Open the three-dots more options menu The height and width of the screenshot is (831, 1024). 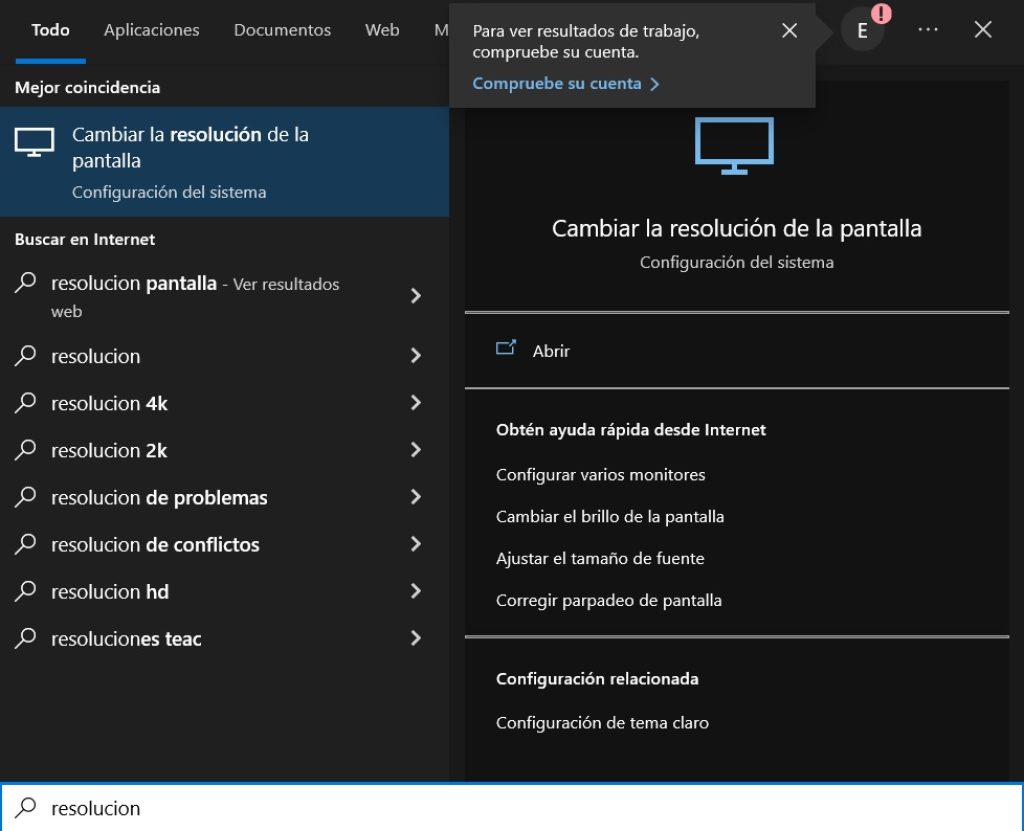click(928, 30)
